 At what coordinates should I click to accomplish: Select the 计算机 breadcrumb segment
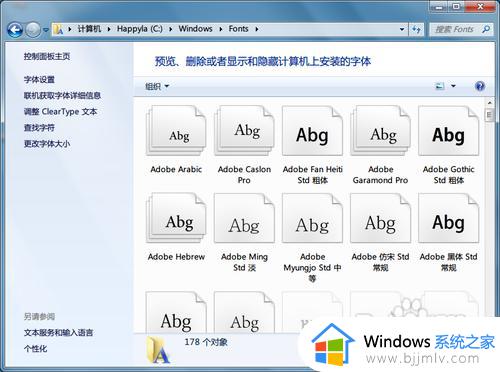click(89, 29)
